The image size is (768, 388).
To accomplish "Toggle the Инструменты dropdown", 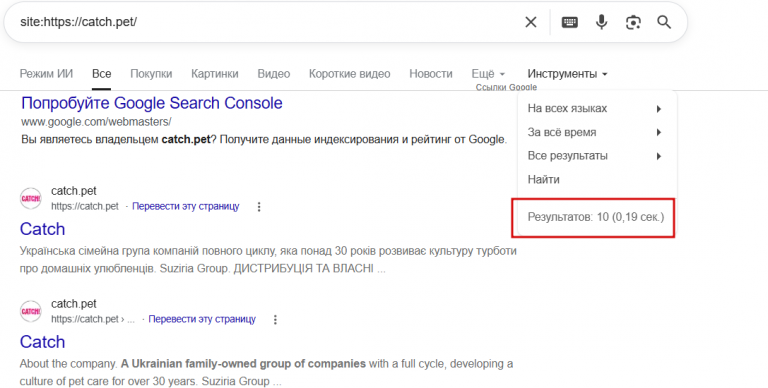I will coord(567,74).
